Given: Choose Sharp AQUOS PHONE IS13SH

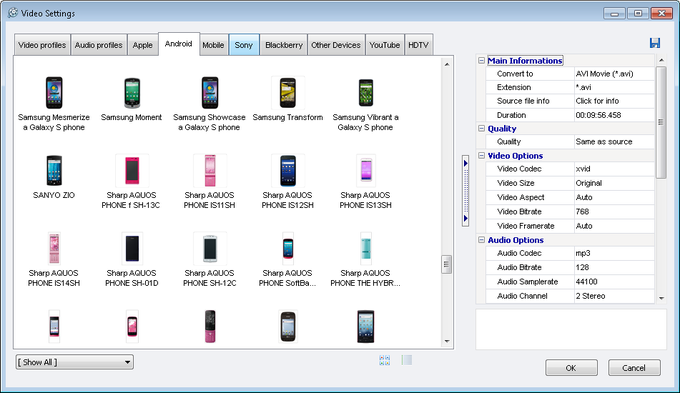Looking at the screenshot, I should pyautogui.click(x=366, y=182).
